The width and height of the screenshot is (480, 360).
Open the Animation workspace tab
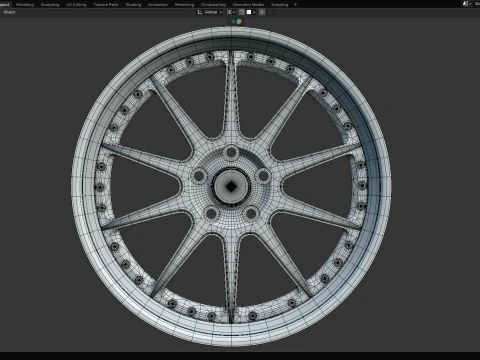point(158,5)
